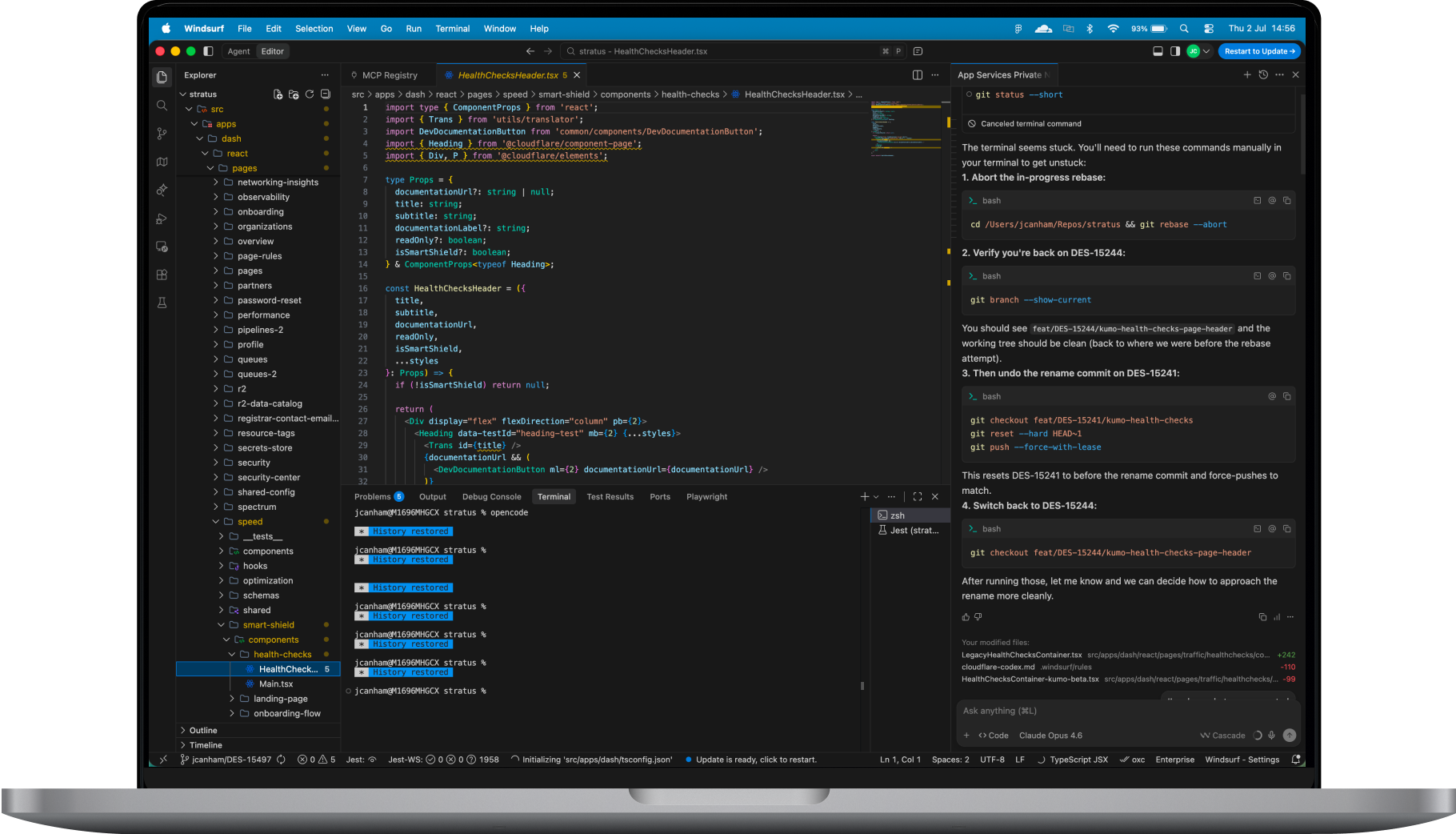This screenshot has width=1456, height=834.
Task: Toggle the Code mode selector in Cascade
Action: pos(993,736)
